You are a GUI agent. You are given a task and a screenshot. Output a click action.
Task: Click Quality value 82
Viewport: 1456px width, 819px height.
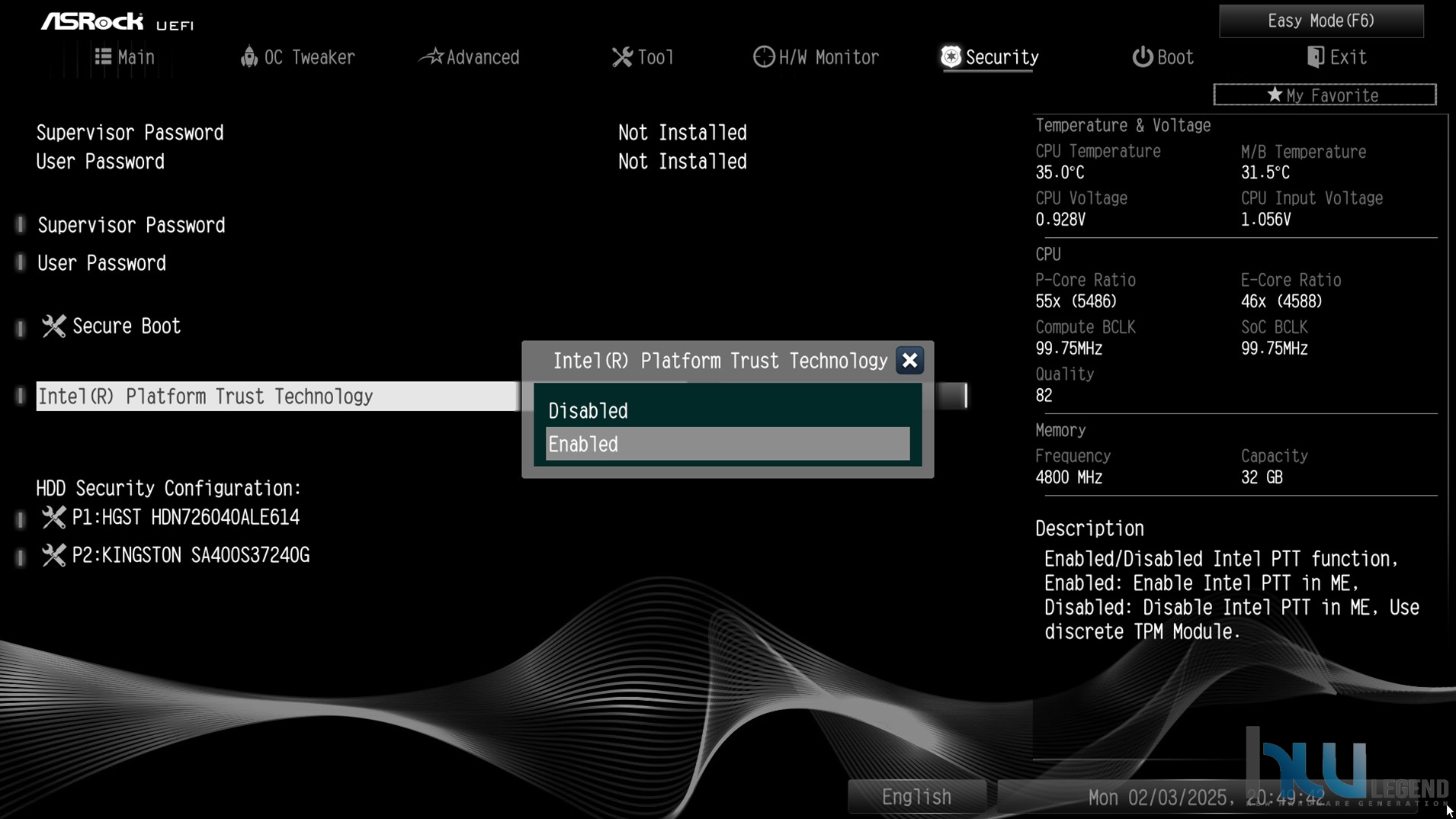pos(1044,396)
